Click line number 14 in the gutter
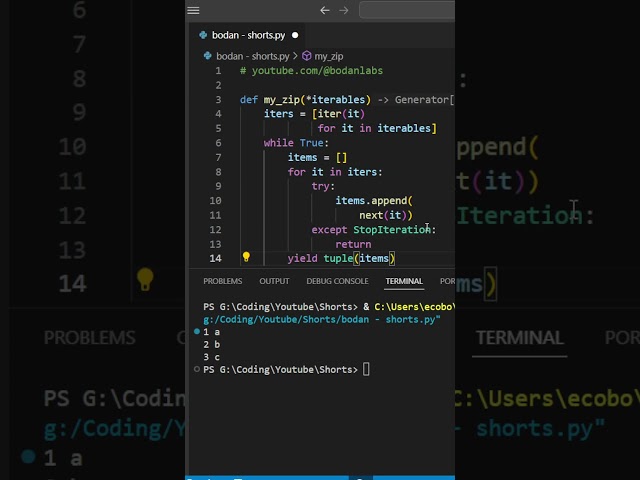Viewport: 640px width, 480px height. pos(215,258)
